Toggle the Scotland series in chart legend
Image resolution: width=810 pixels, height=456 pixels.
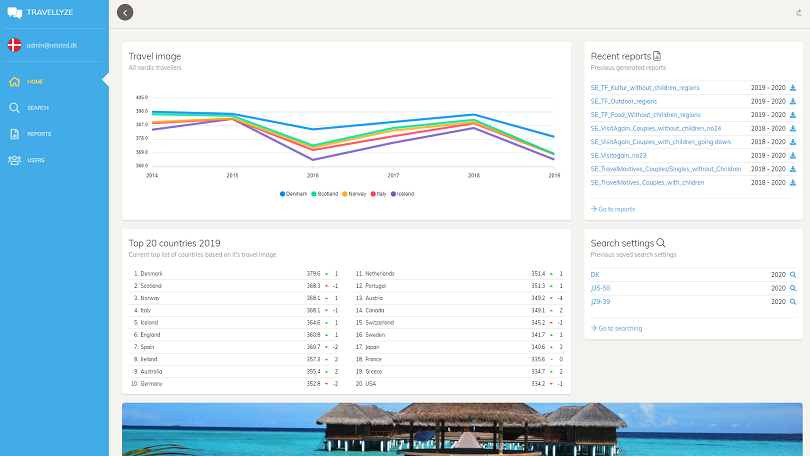click(324, 194)
